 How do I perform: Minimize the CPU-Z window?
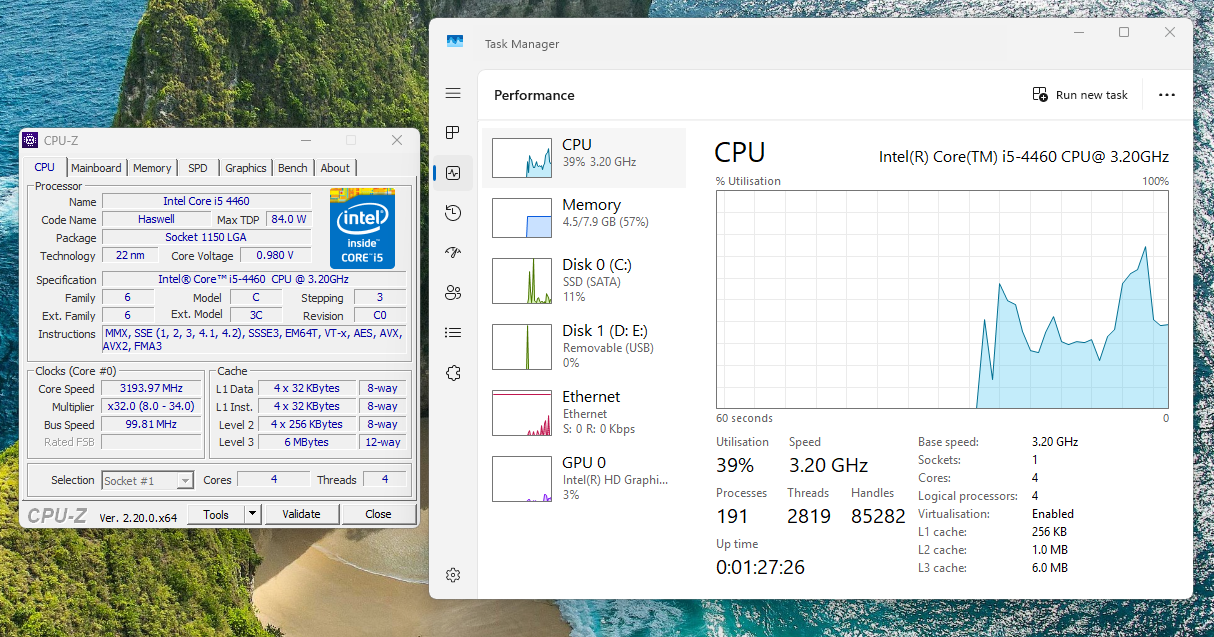305,140
